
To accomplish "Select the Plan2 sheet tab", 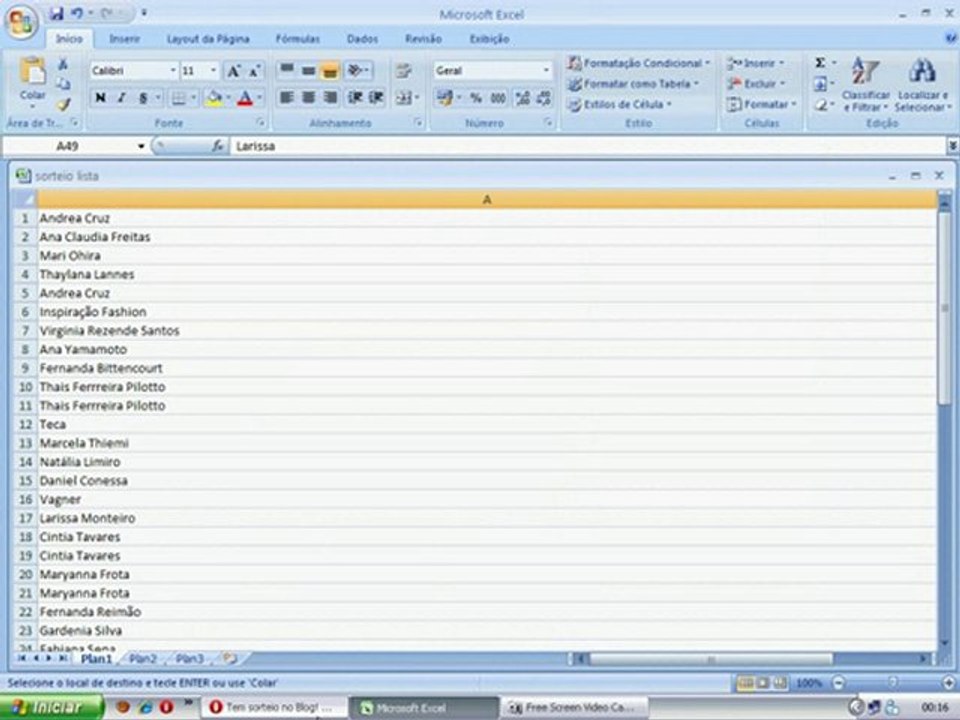I will click(x=143, y=659).
